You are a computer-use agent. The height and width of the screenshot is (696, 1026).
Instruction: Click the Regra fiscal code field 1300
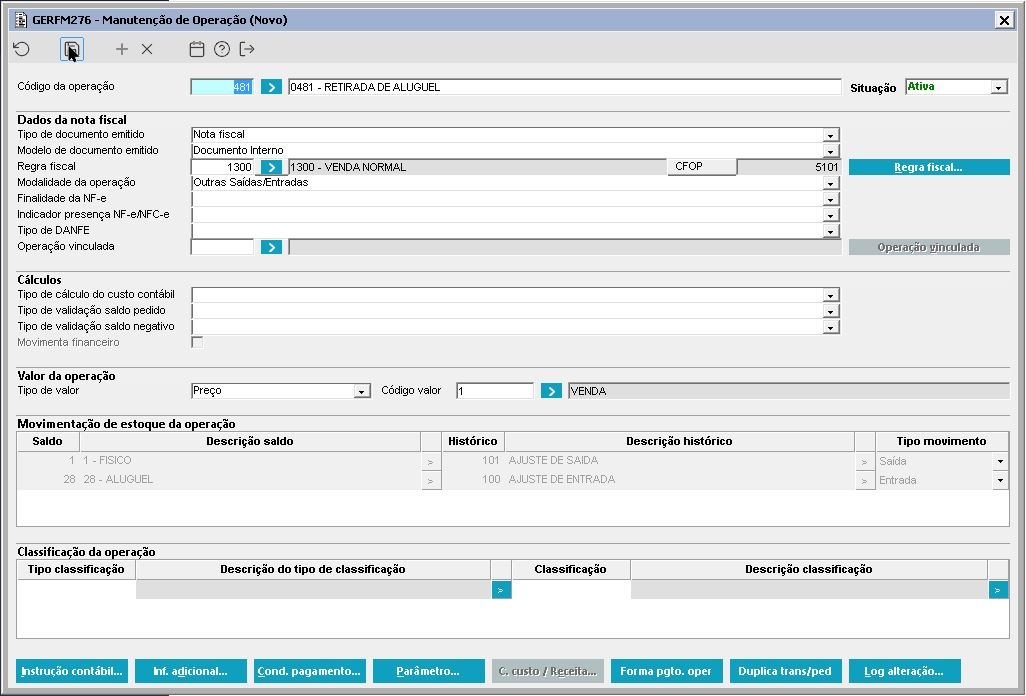coord(222,167)
